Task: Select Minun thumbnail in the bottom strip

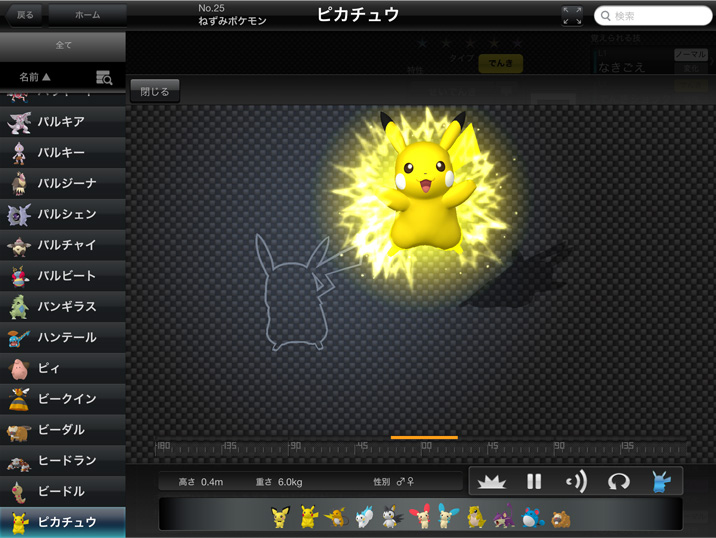Action: [x=448, y=517]
